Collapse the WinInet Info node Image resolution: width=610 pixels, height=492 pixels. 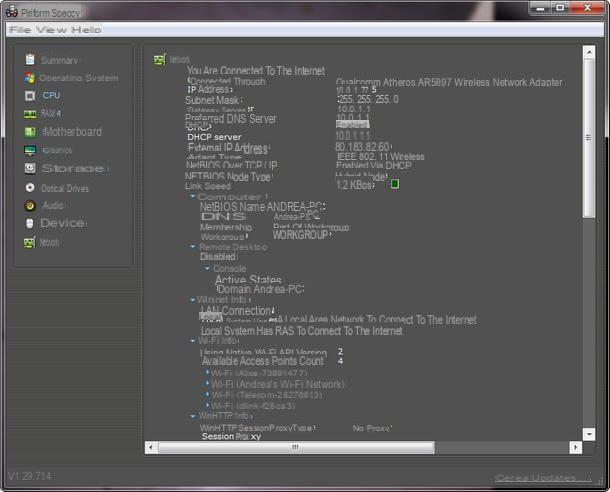pos(193,299)
